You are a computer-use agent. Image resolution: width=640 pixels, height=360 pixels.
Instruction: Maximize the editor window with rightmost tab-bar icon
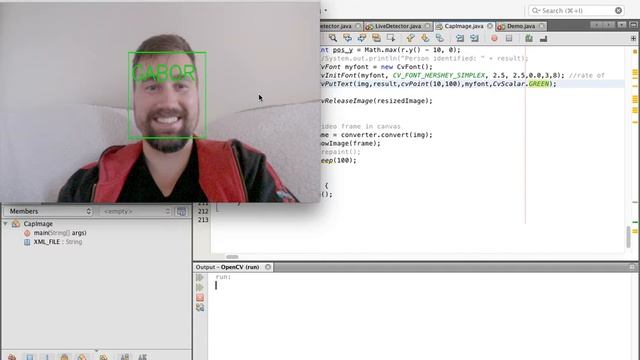coord(634,25)
